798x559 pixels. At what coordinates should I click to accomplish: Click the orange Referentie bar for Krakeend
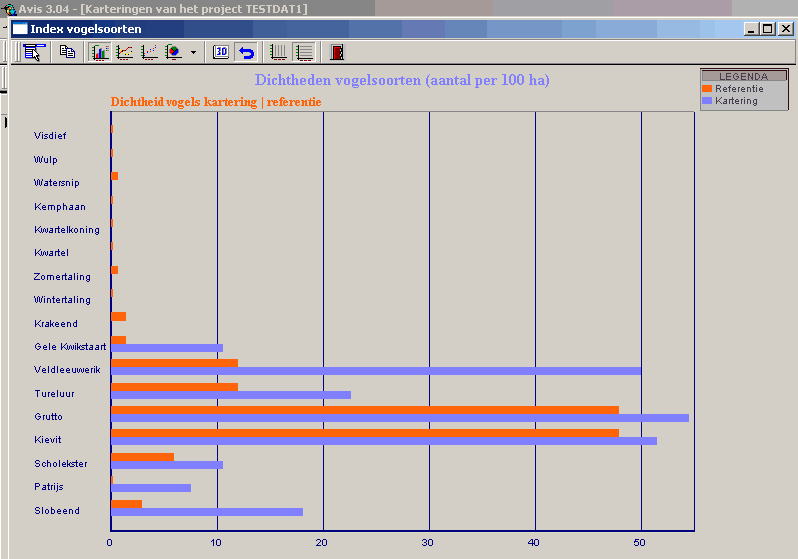pyautogui.click(x=119, y=317)
